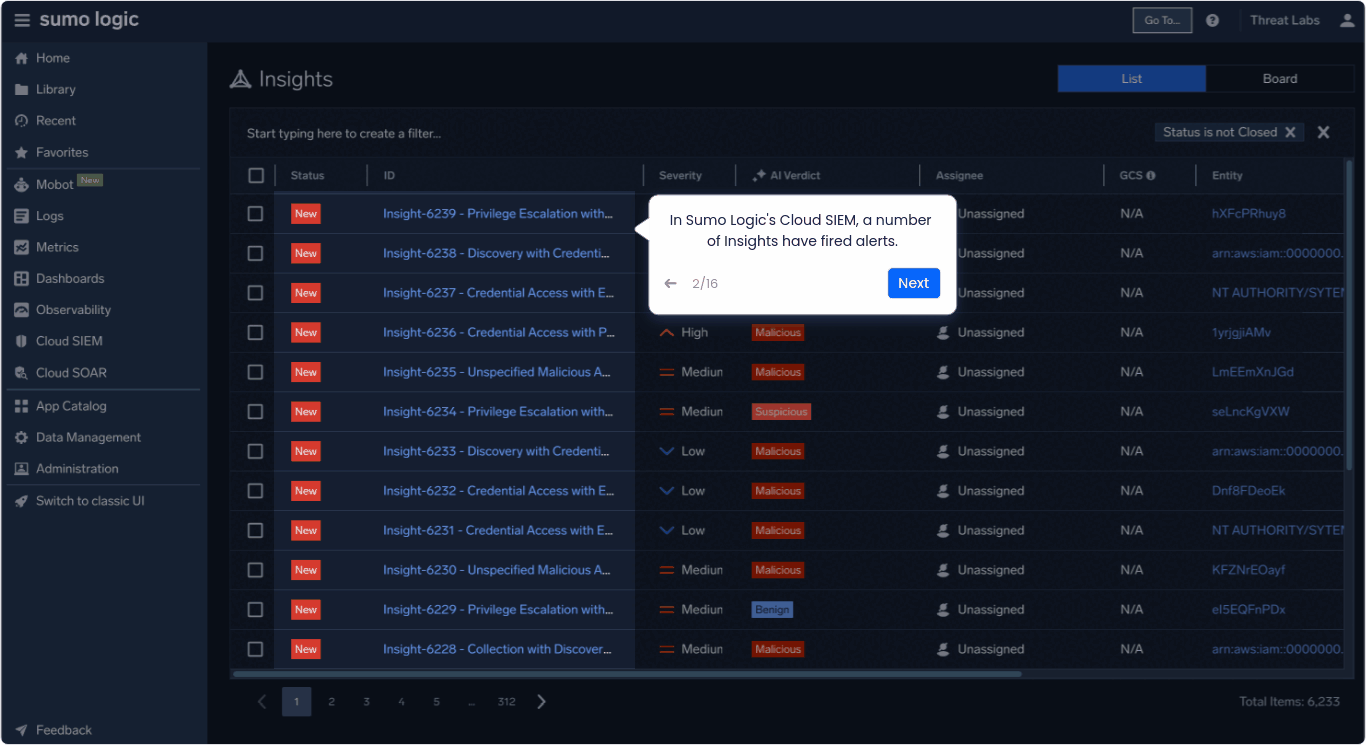
Task: Open the user profile icon
Action: (x=1346, y=20)
